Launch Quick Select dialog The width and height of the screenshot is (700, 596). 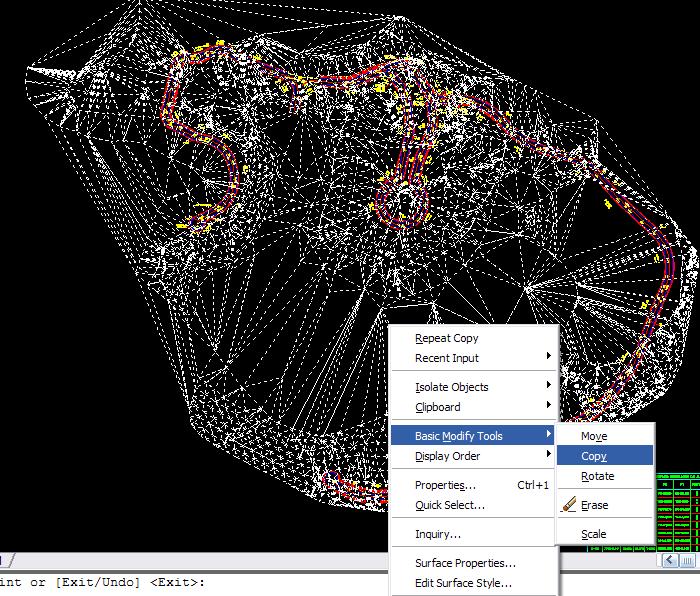coord(450,505)
